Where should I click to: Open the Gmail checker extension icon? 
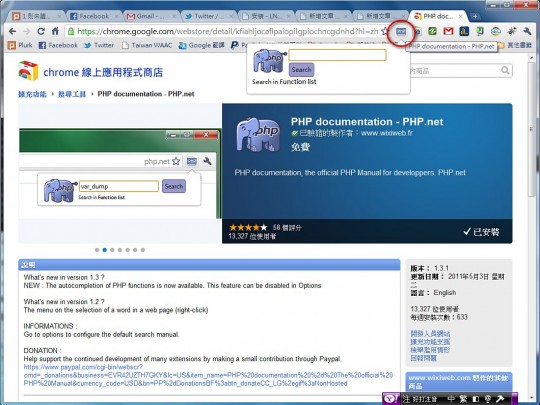pyautogui.click(x=448, y=31)
